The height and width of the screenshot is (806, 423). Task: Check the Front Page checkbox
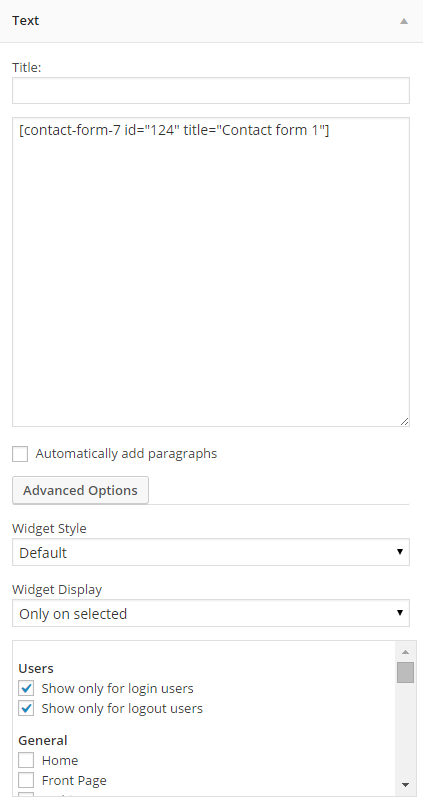coord(26,780)
